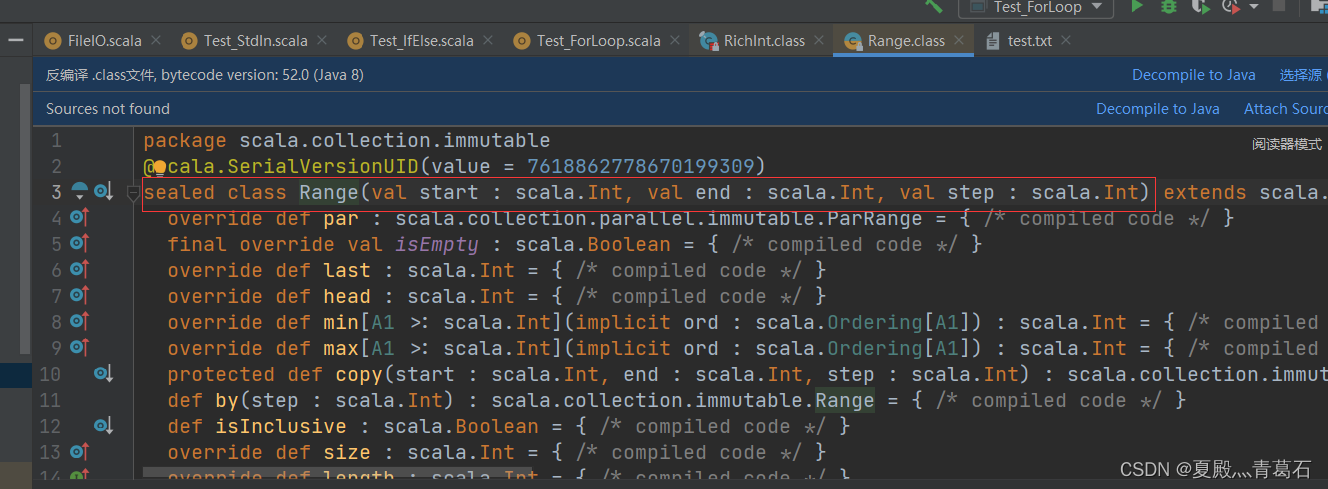Click 'package' keyword on line 1

click(185, 141)
